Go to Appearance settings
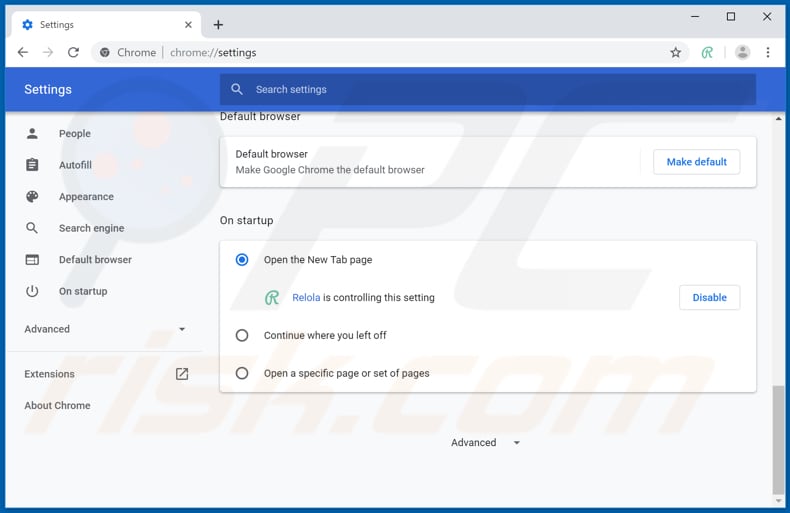This screenshot has width=790, height=513. (86, 197)
